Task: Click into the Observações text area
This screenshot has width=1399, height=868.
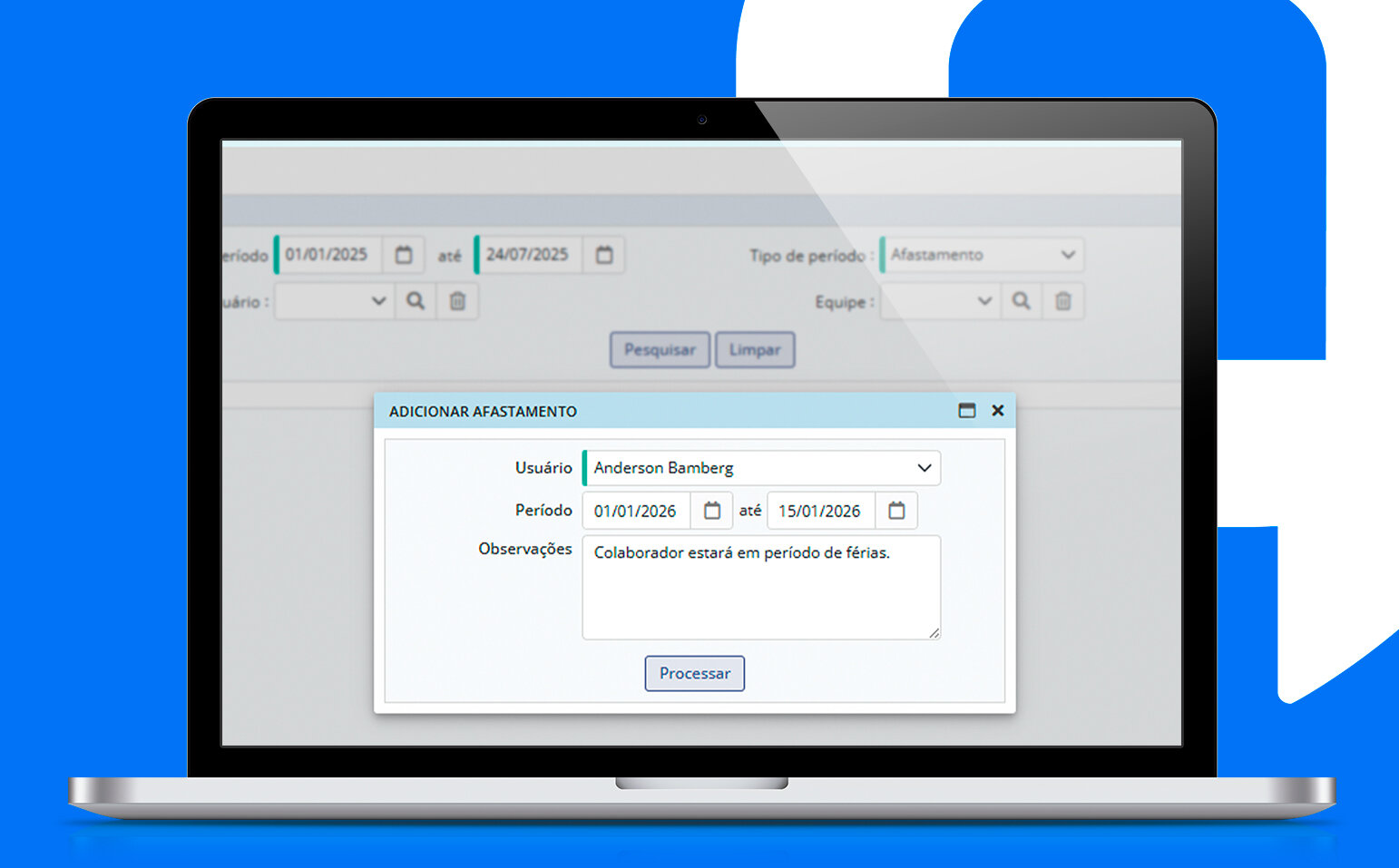Action: (x=761, y=588)
